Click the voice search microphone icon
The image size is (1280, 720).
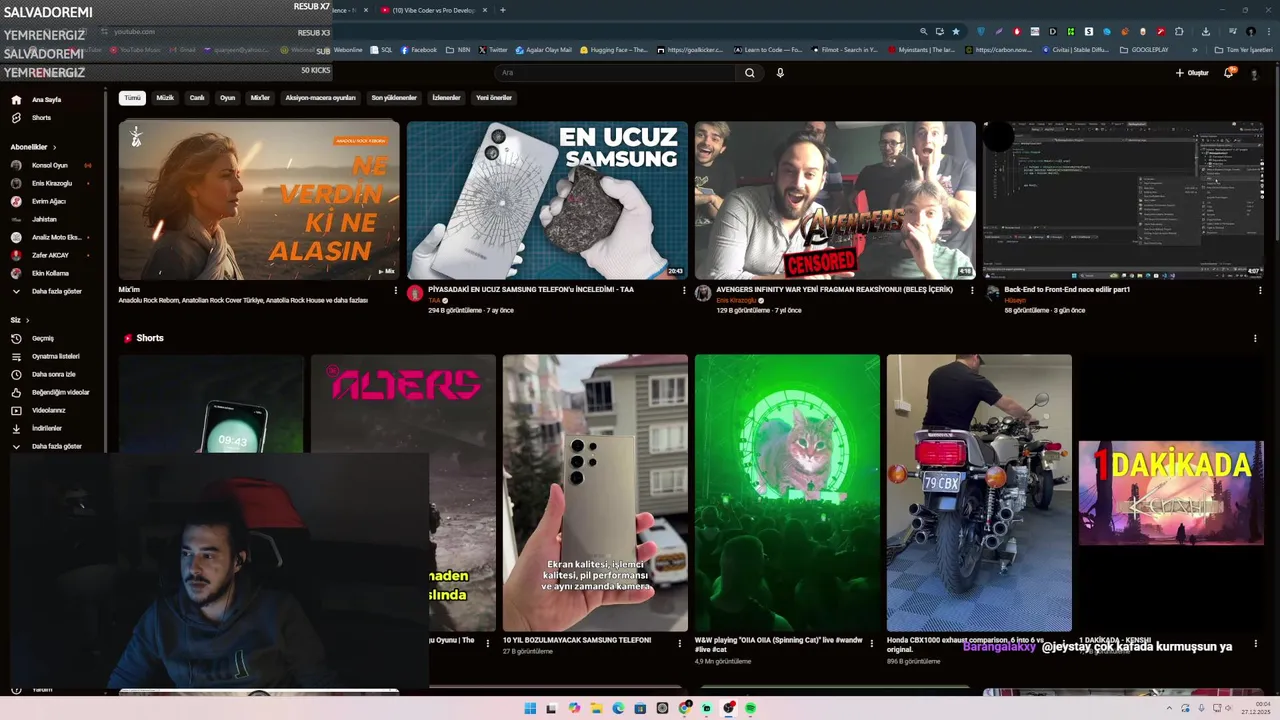click(780, 73)
